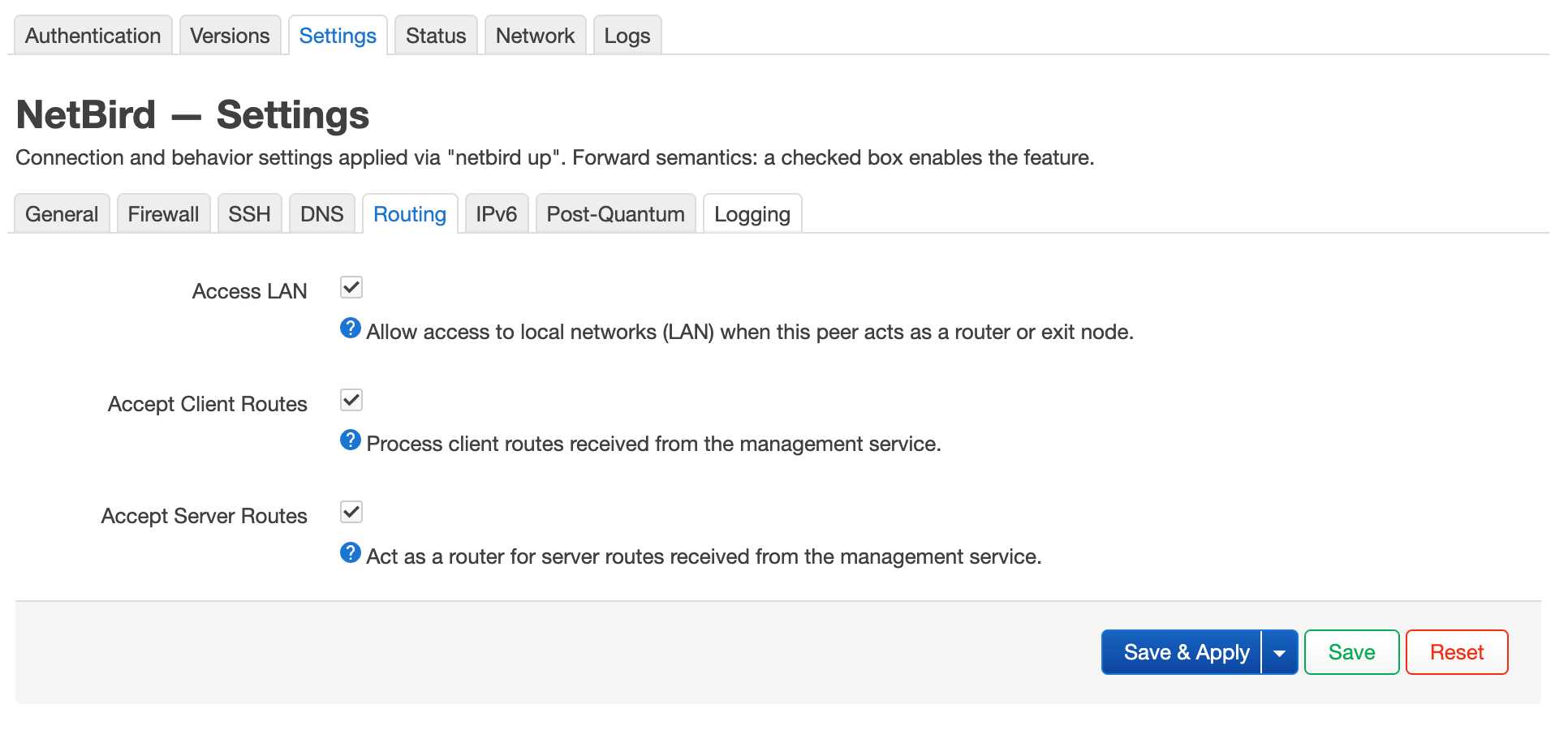Screen dimensions: 1568x743
Task: Open the DNS subtab
Action: (322, 214)
